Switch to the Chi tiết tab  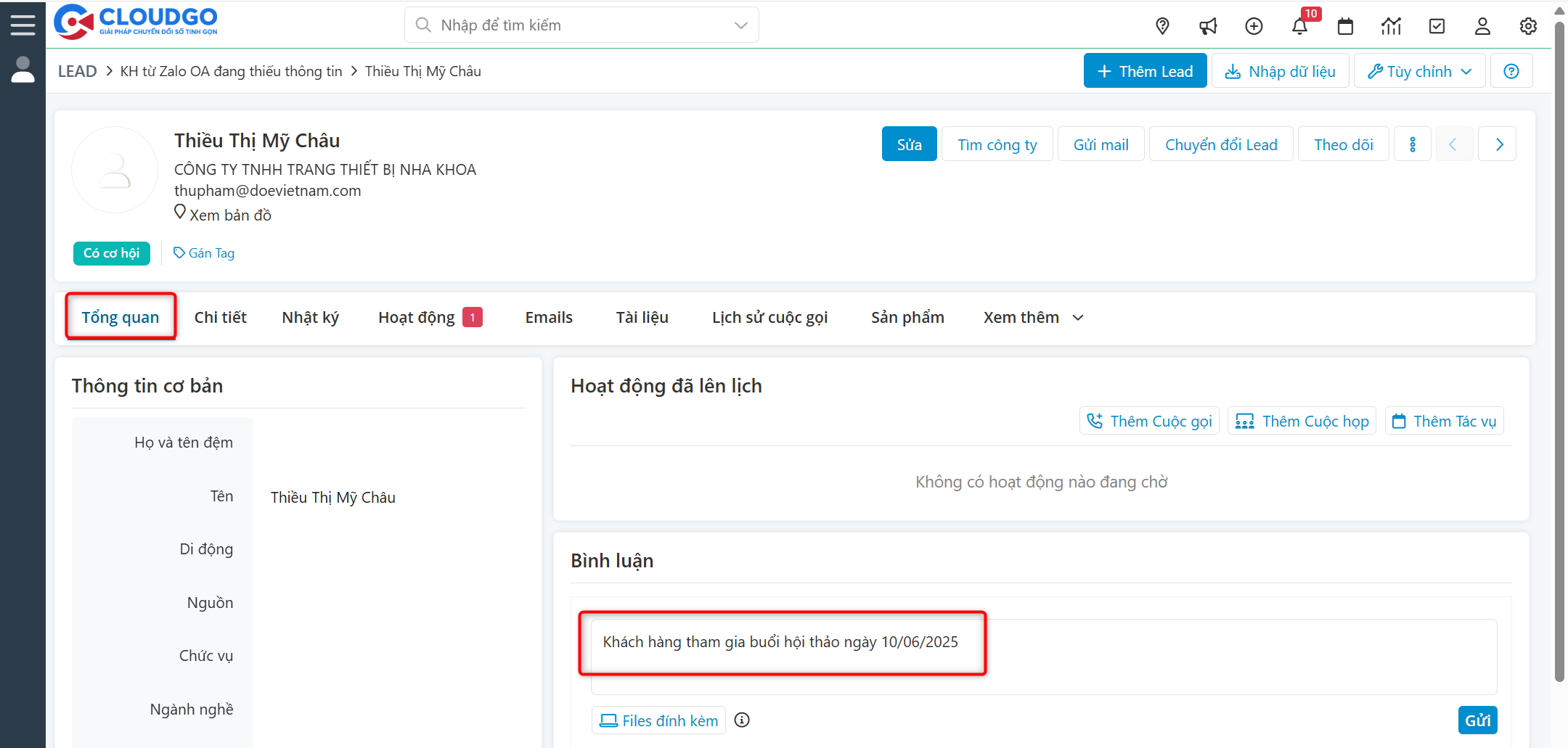click(x=220, y=318)
